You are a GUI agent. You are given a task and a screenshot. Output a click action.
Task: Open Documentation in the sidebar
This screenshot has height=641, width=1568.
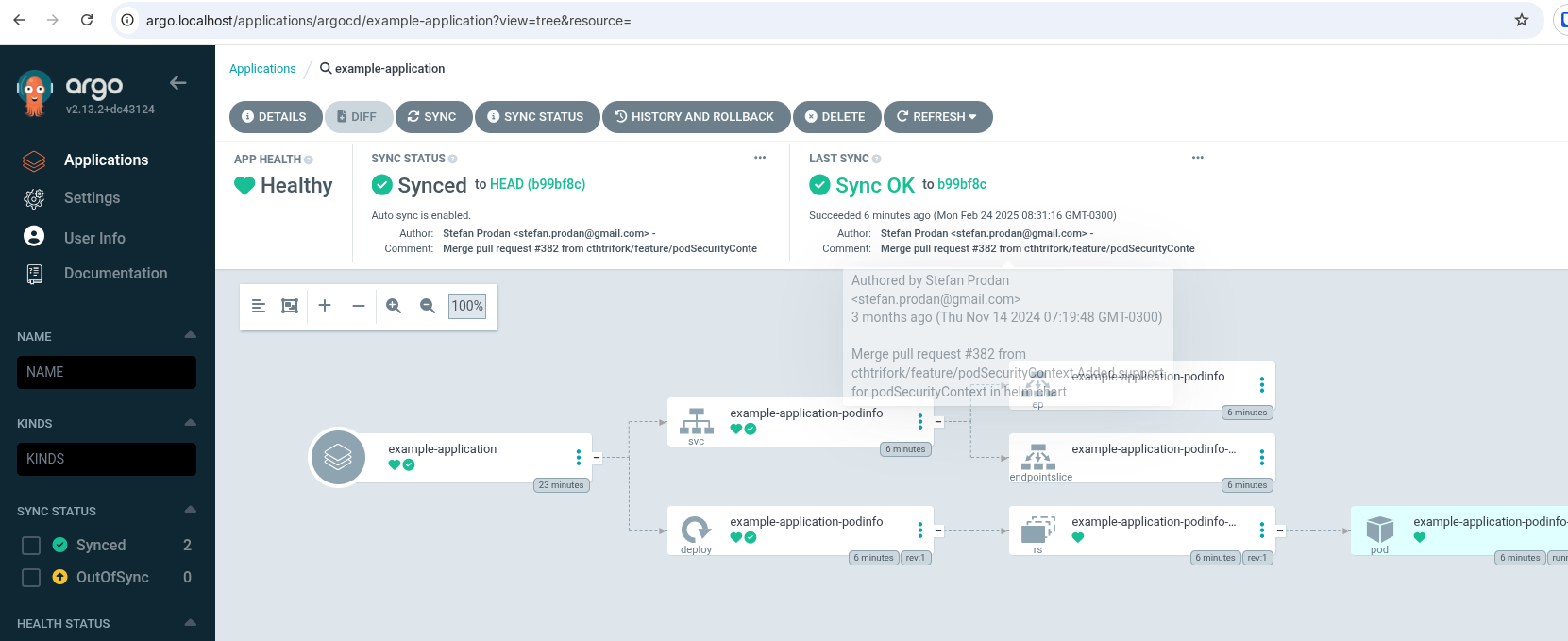pos(115,274)
